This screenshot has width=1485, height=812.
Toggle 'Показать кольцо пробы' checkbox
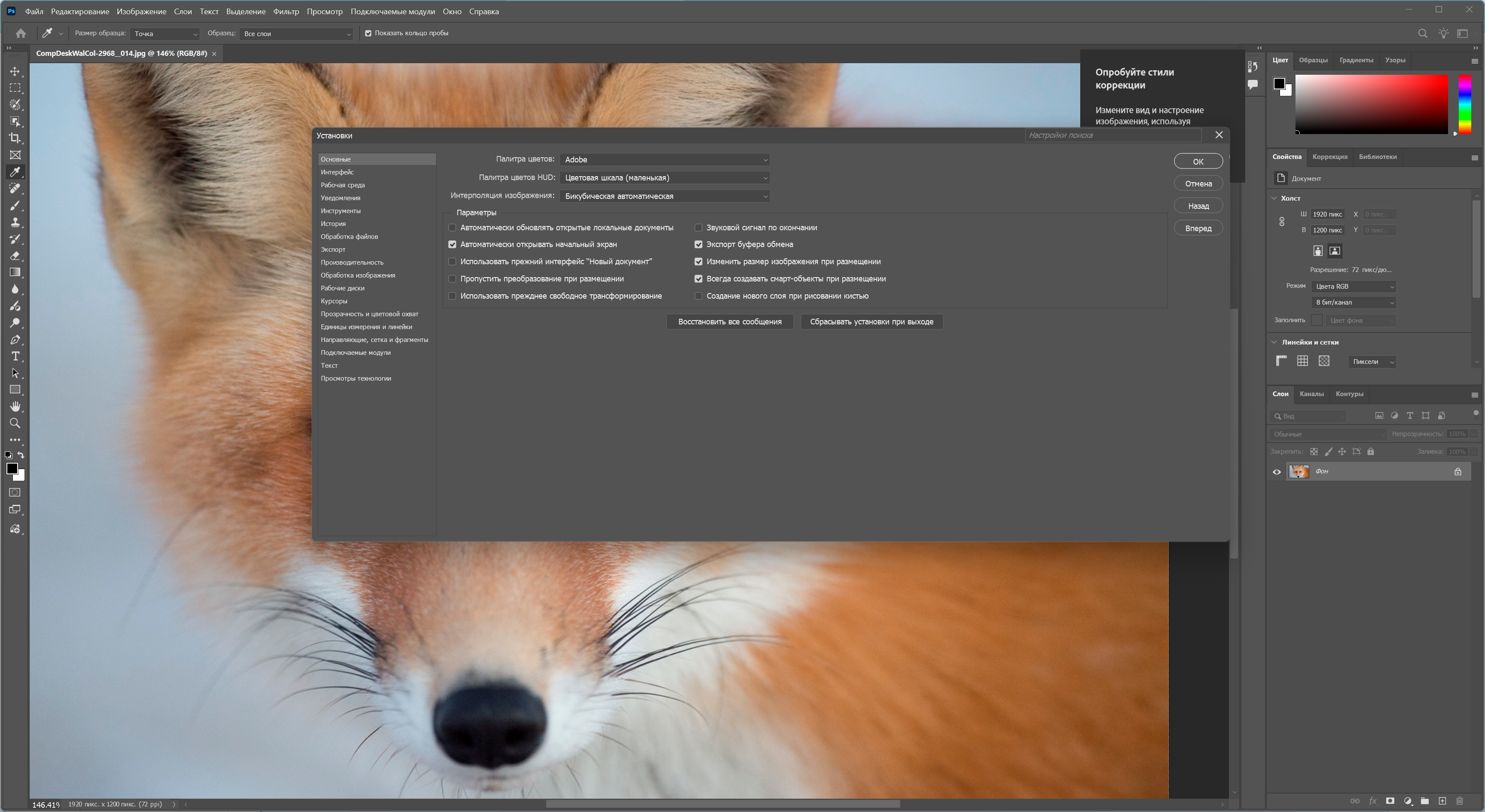point(368,34)
